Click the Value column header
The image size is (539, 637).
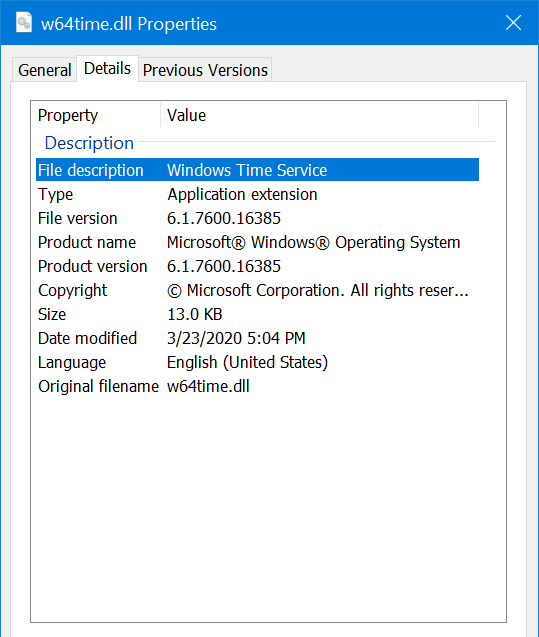pyautogui.click(x=320, y=115)
